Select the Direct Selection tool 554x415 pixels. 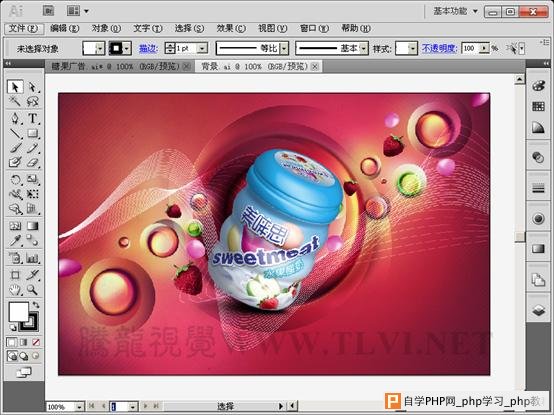click(x=33, y=87)
